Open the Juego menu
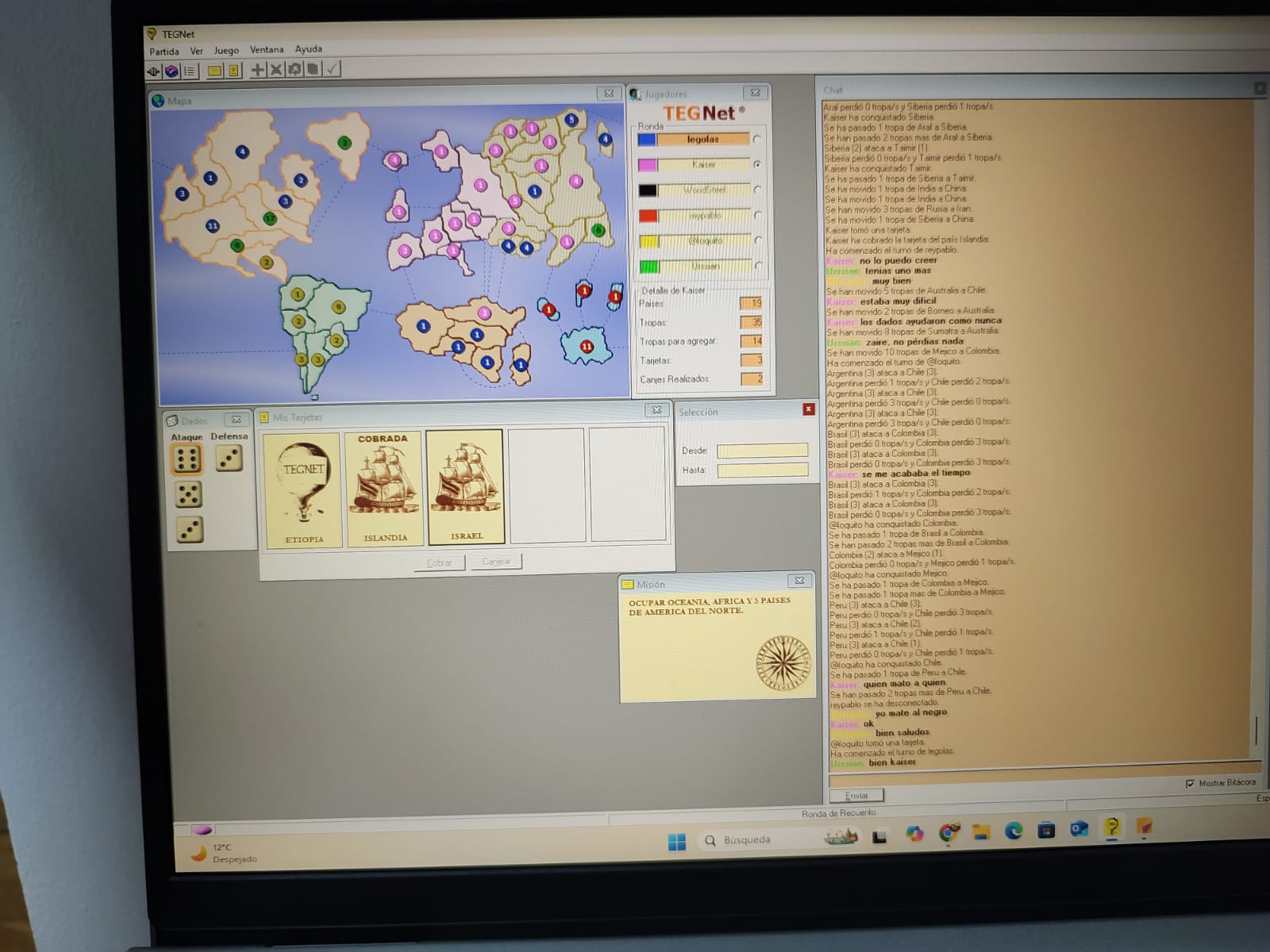Image resolution: width=1270 pixels, height=952 pixels. pyautogui.click(x=226, y=50)
